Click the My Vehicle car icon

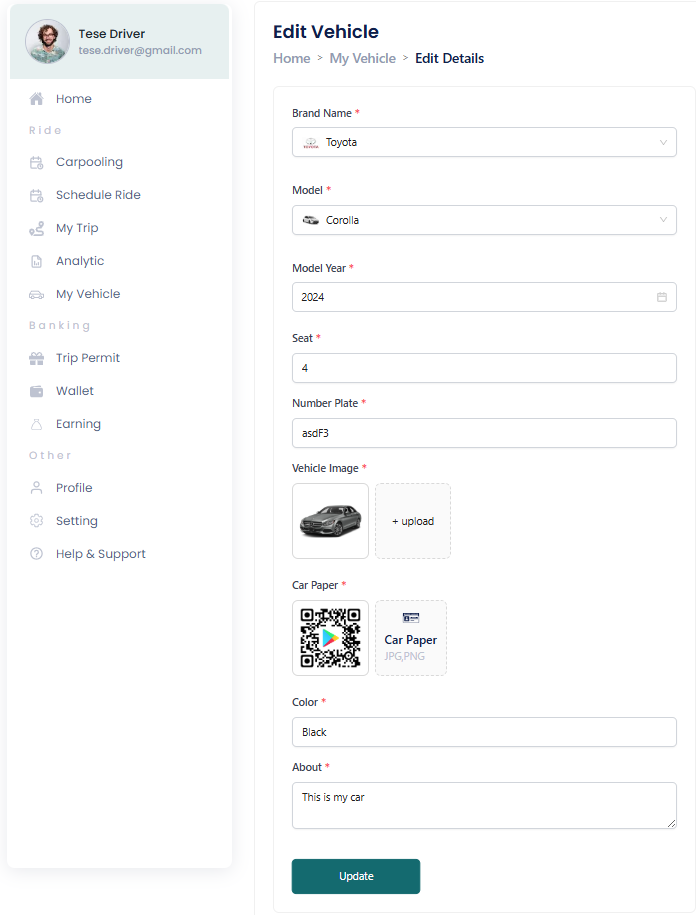[x=36, y=294]
